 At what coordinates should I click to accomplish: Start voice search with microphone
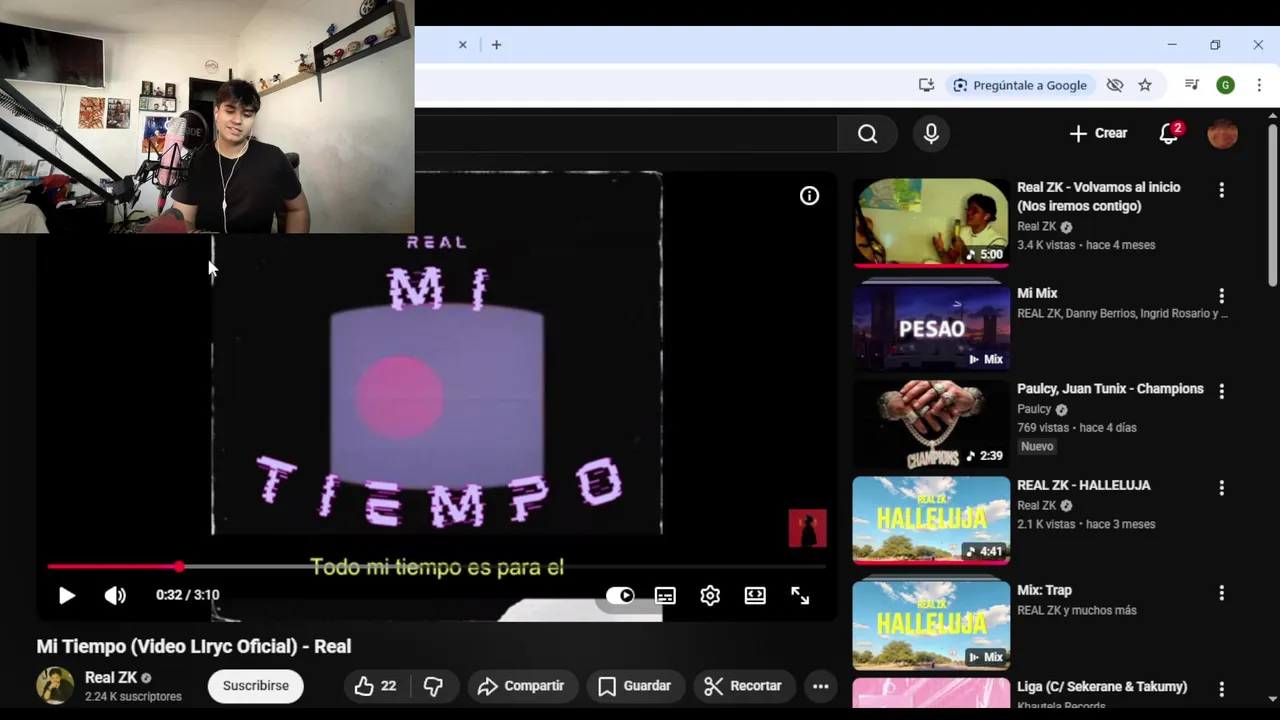[x=931, y=134]
